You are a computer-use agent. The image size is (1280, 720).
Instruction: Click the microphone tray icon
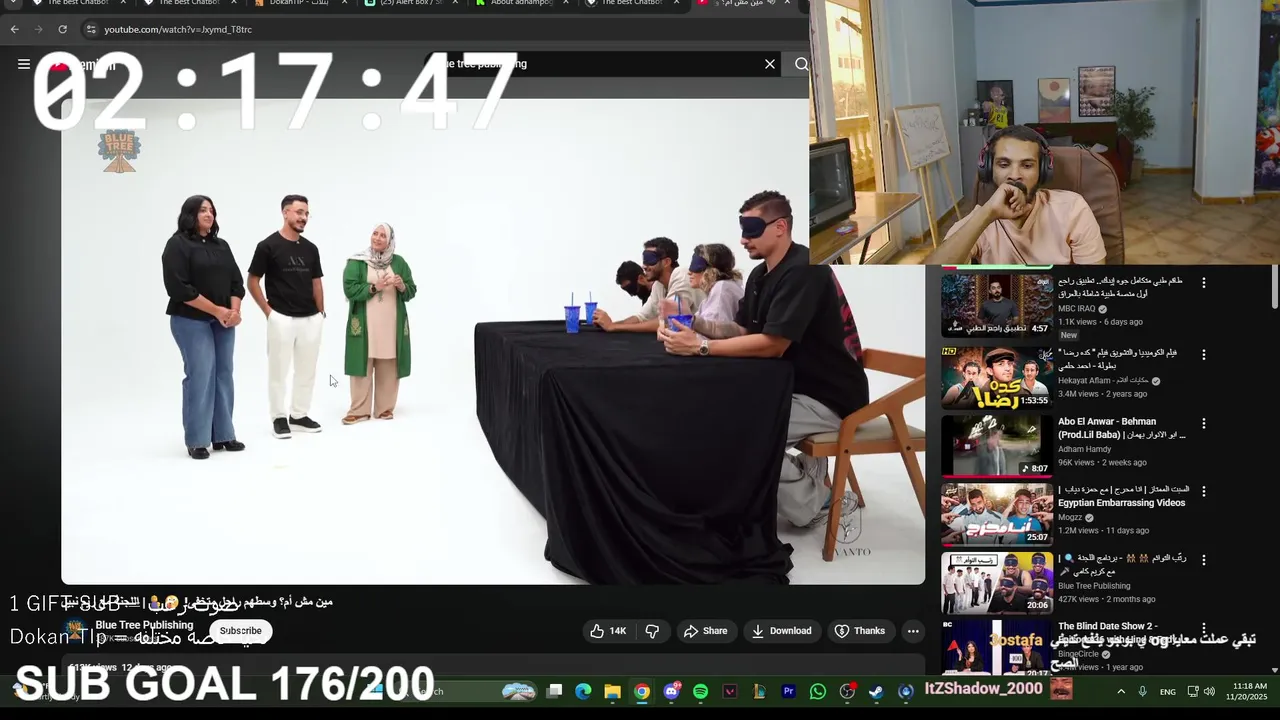[x=1143, y=691]
